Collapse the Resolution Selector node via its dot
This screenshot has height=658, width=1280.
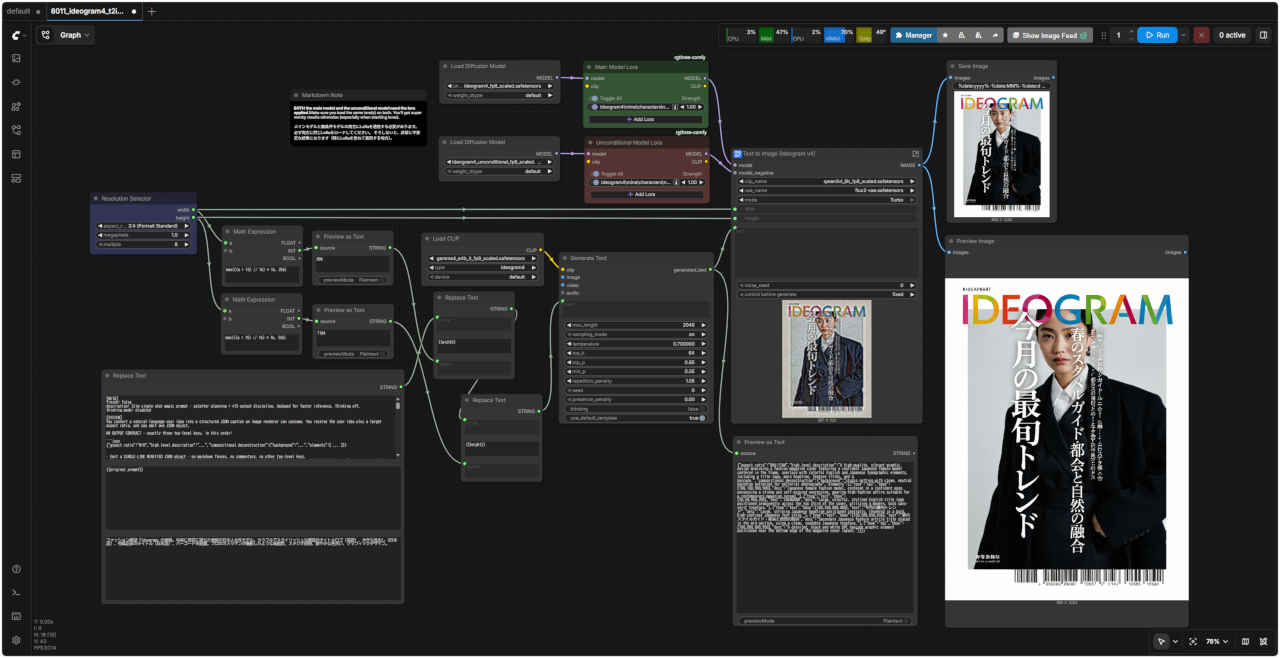click(x=96, y=198)
